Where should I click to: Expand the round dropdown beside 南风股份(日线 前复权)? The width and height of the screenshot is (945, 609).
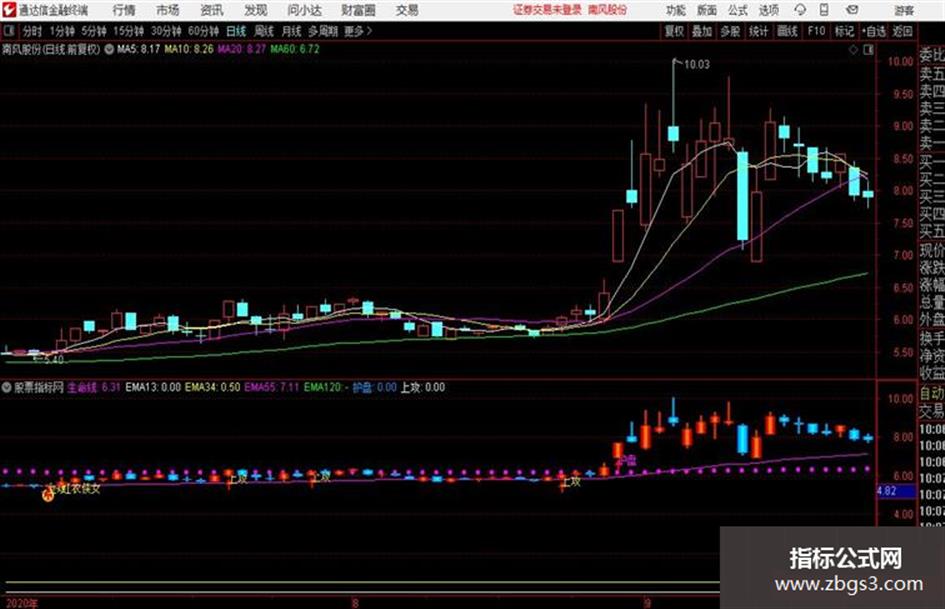(x=109, y=49)
